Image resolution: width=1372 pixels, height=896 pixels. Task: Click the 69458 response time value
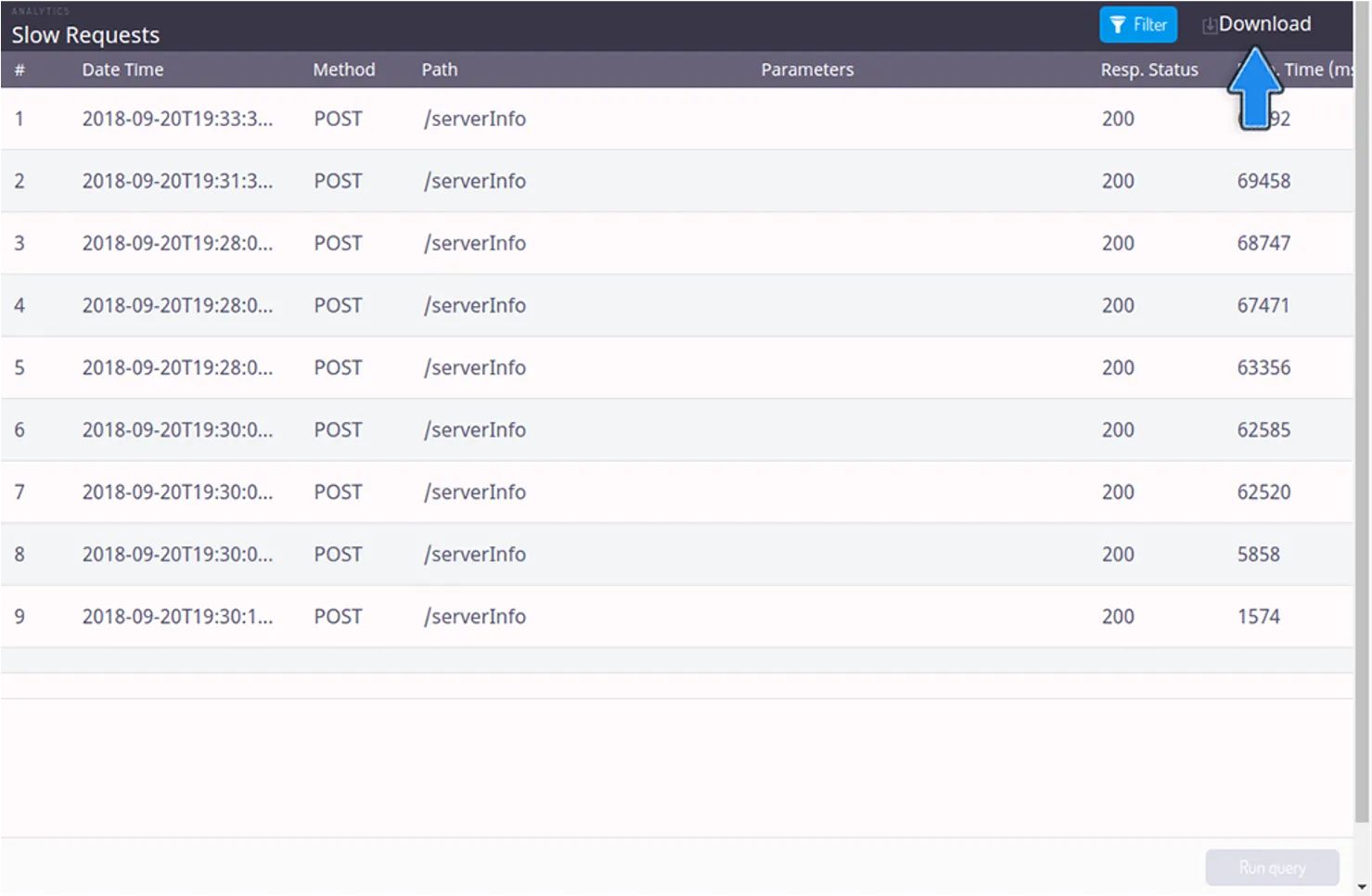1263,181
